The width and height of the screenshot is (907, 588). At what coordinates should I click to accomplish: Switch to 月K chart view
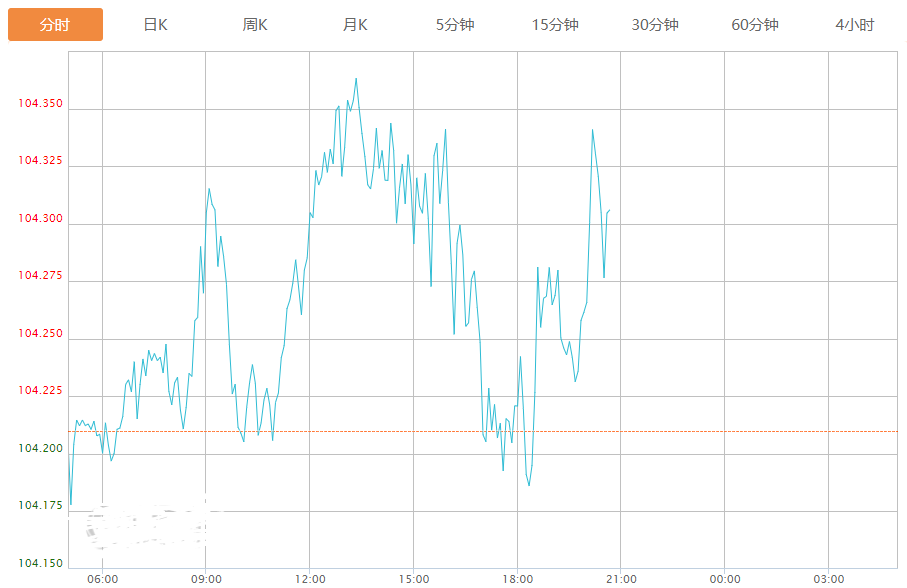[x=355, y=25]
